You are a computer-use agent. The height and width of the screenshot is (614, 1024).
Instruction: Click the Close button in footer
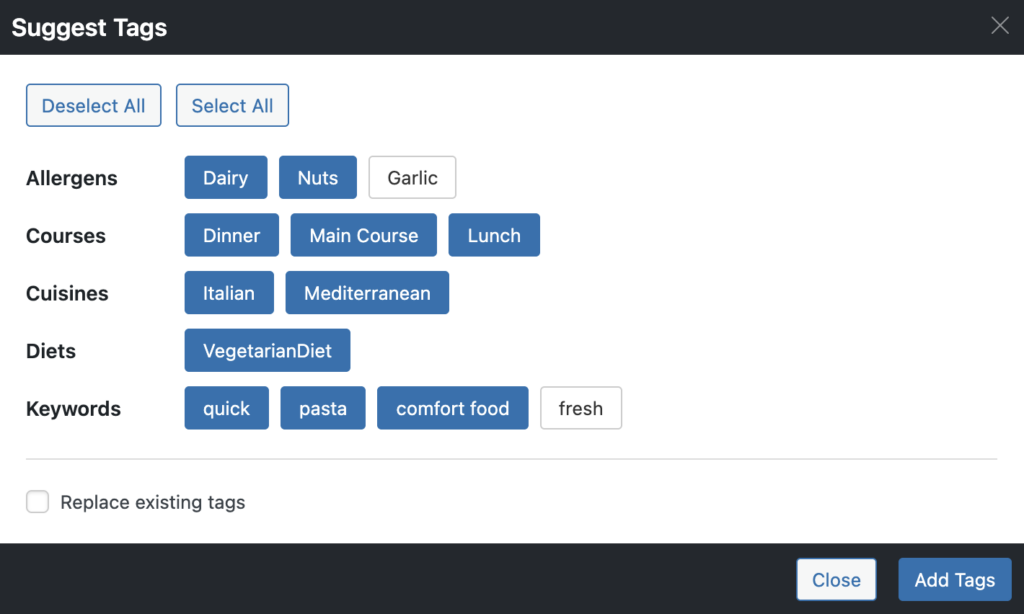point(836,580)
